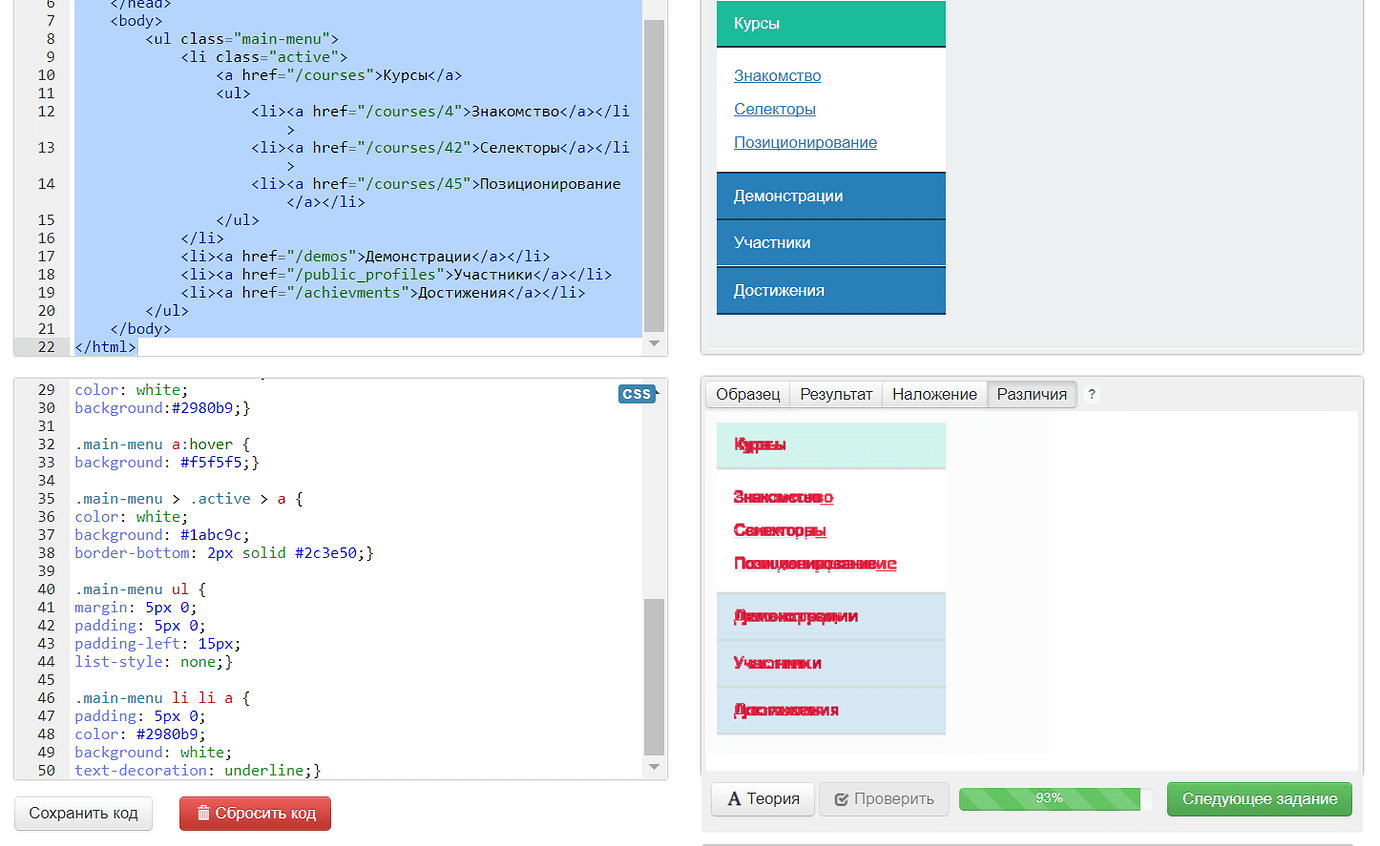Click line number 22 in HTML editor
This screenshot has height=846, width=1380.
pyautogui.click(x=45, y=346)
